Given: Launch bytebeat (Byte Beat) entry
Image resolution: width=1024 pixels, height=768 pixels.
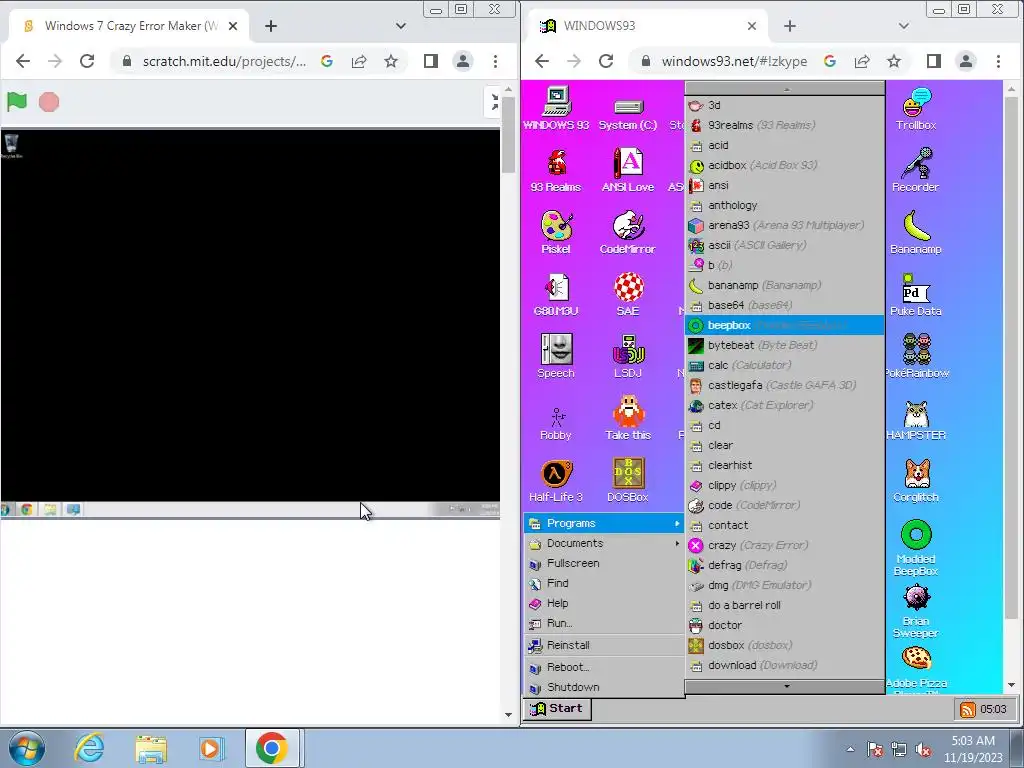Looking at the screenshot, I should 785,345.
